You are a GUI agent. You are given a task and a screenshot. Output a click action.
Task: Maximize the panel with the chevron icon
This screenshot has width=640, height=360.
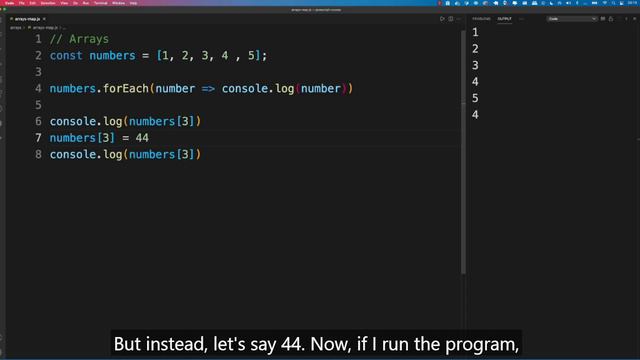click(627, 19)
